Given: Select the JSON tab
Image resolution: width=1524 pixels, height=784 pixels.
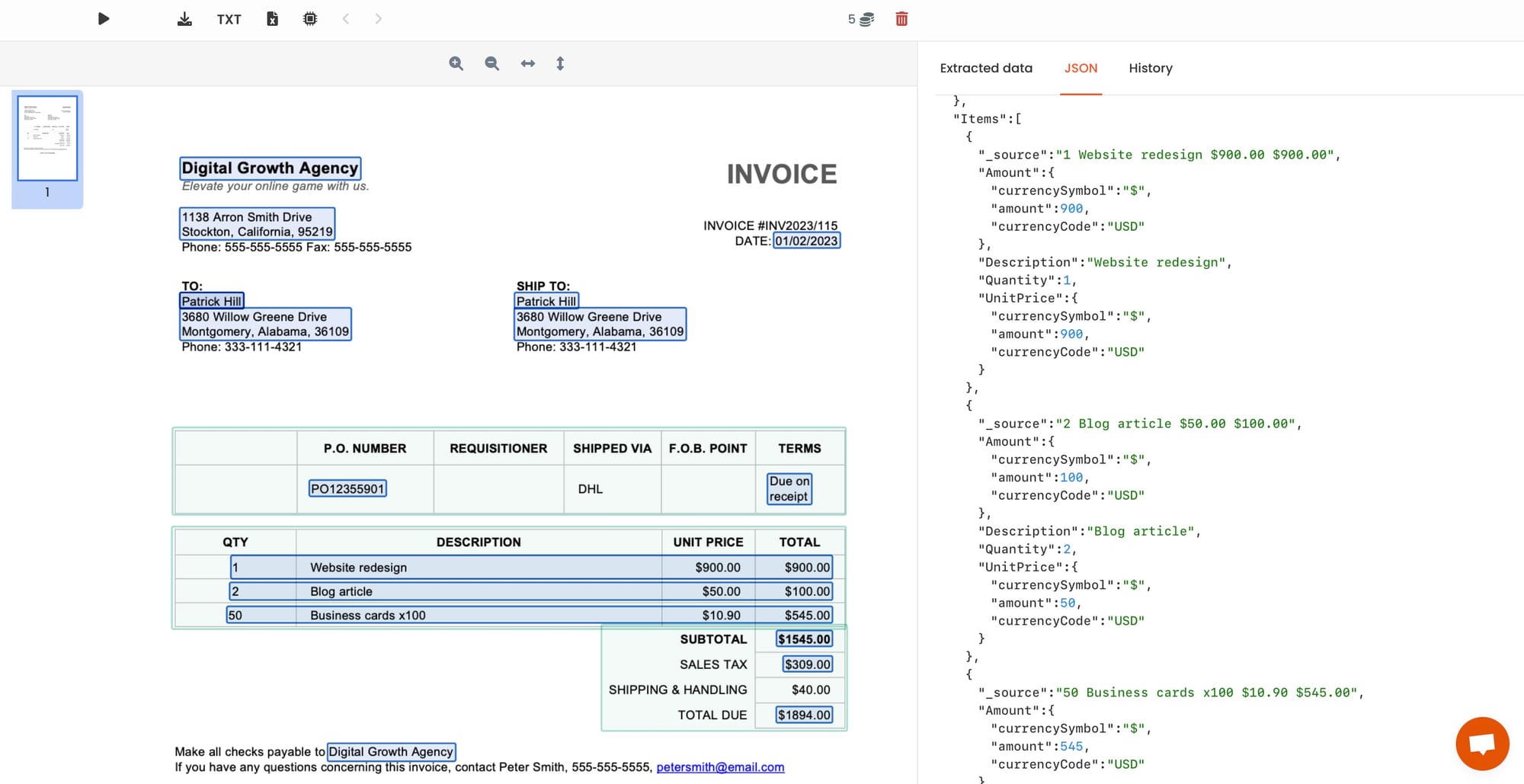Looking at the screenshot, I should pyautogui.click(x=1081, y=69).
